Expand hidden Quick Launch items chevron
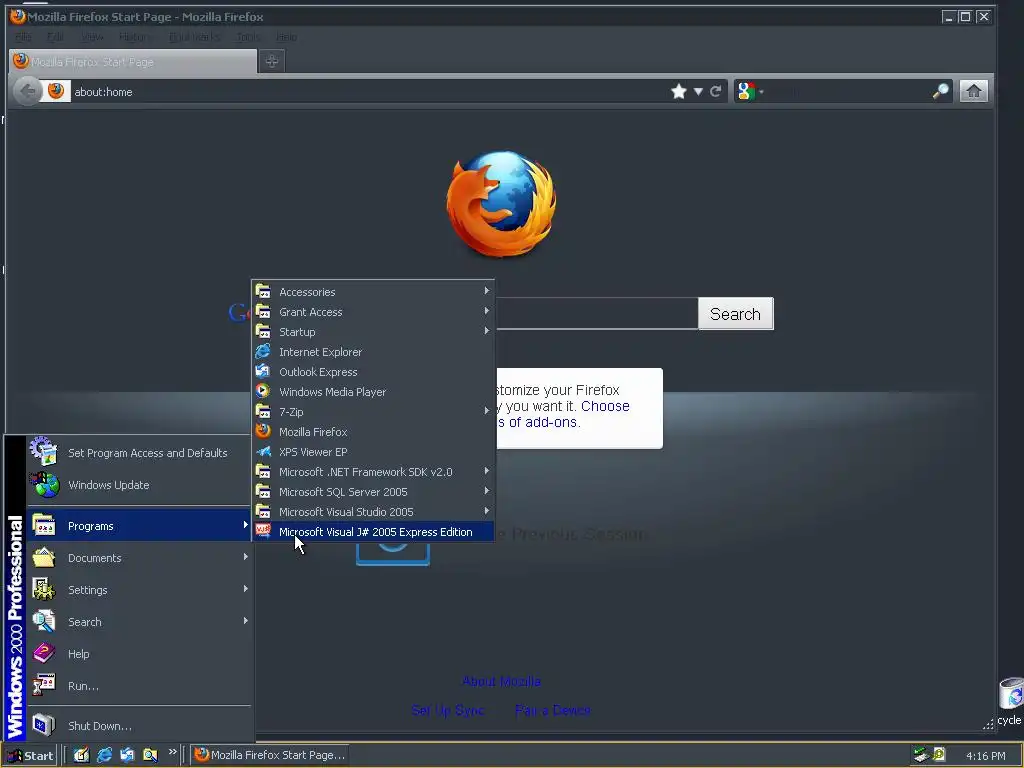 pyautogui.click(x=172, y=752)
